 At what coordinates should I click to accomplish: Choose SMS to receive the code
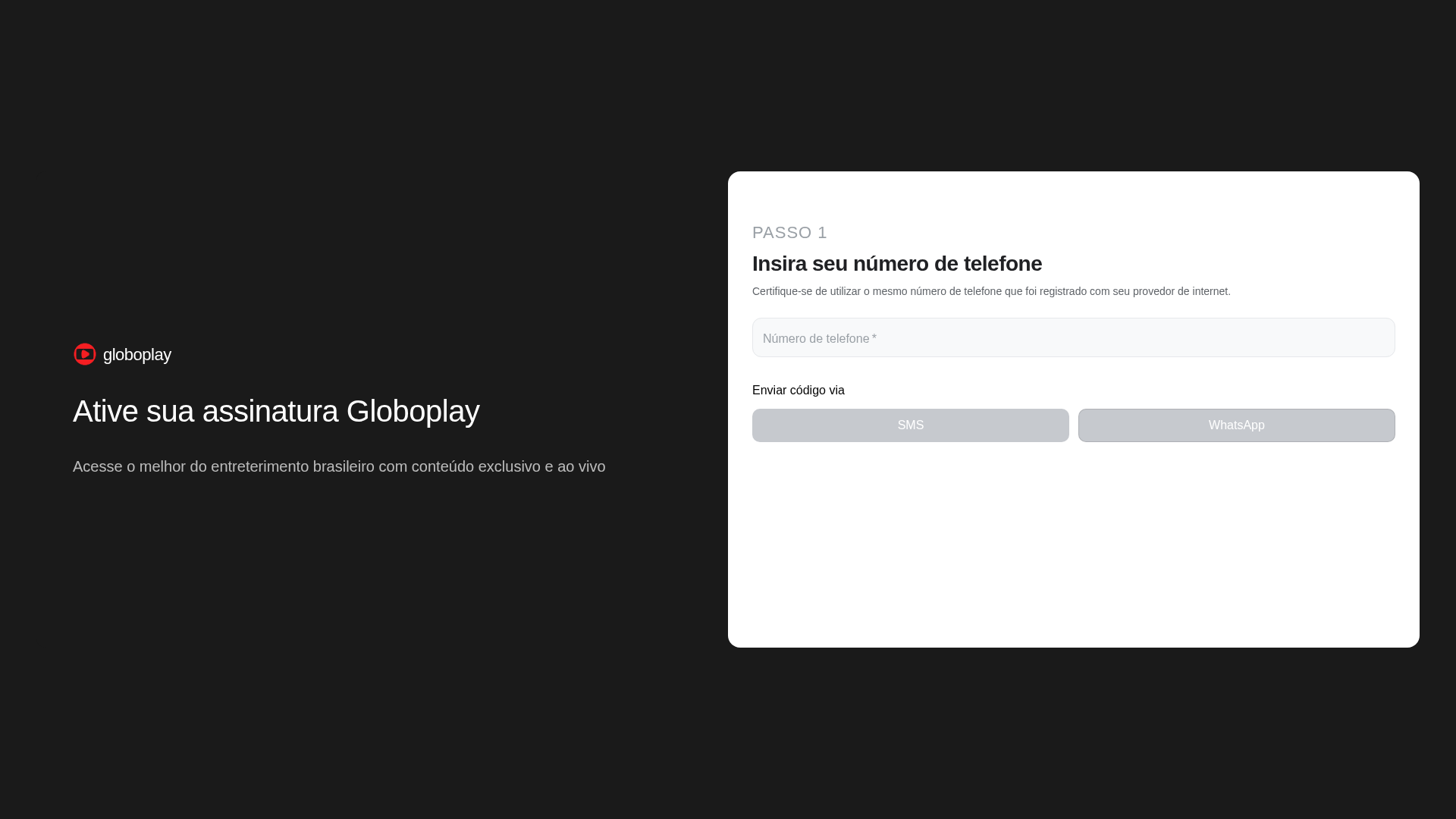[910, 425]
